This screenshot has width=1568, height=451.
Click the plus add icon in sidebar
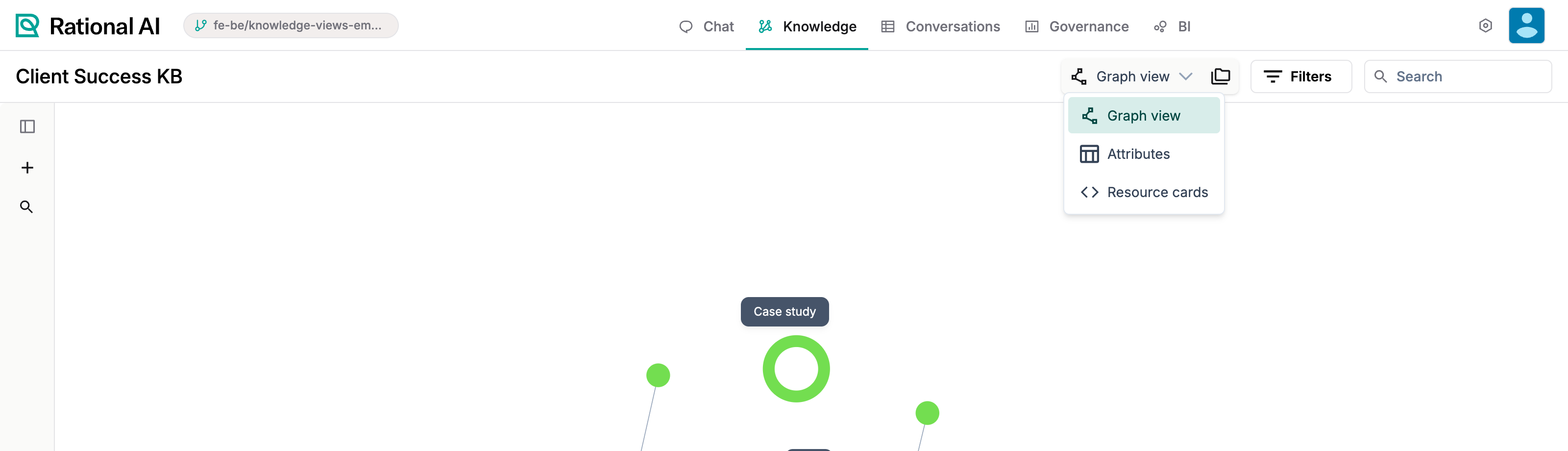click(27, 167)
